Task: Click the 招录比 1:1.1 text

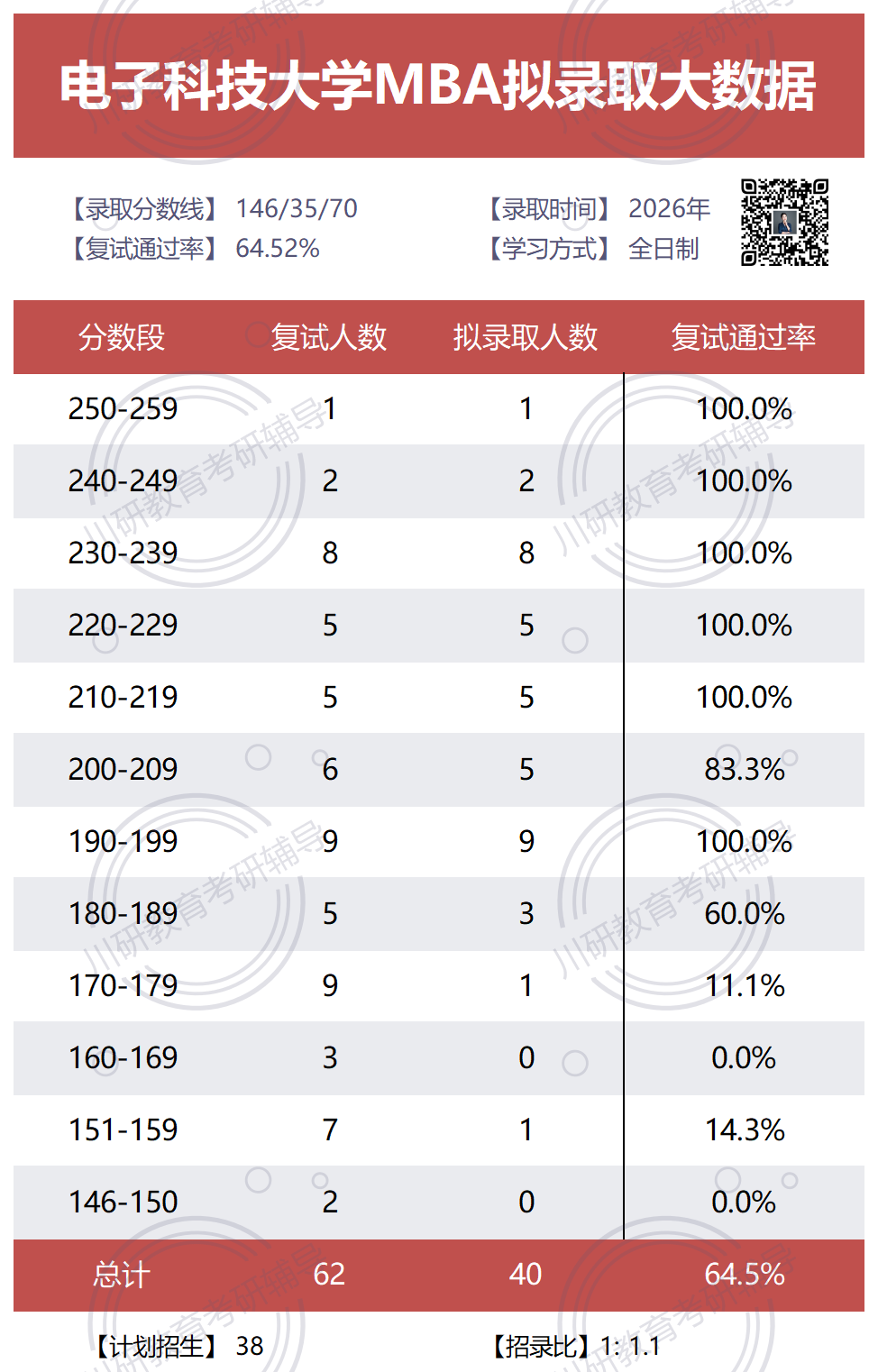Action: tap(574, 1347)
